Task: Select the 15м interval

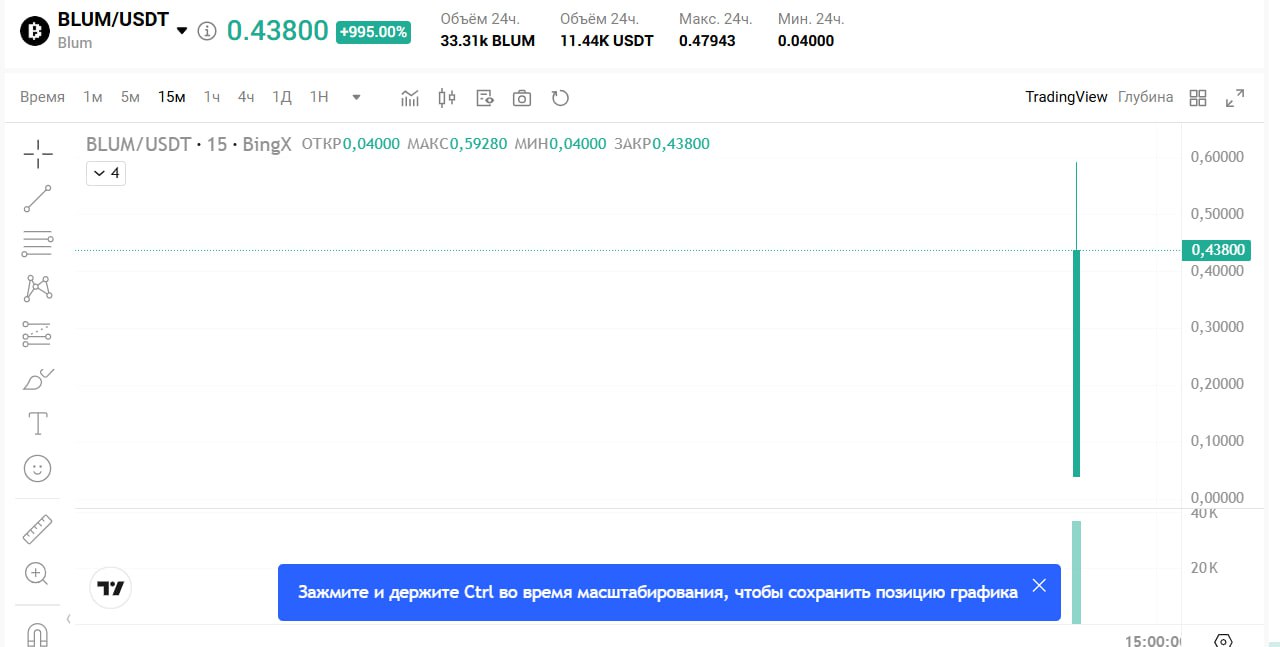Action: click(171, 97)
